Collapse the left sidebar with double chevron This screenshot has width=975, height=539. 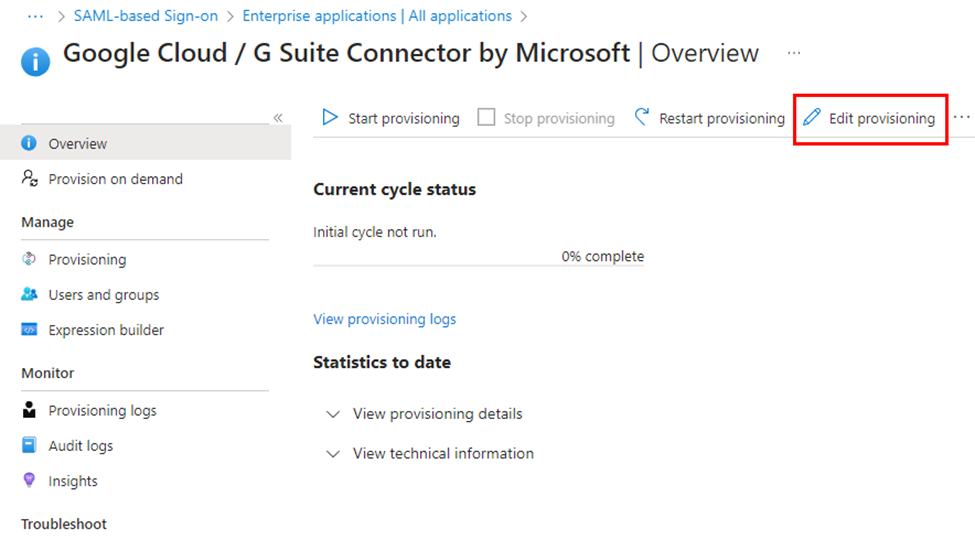click(278, 118)
